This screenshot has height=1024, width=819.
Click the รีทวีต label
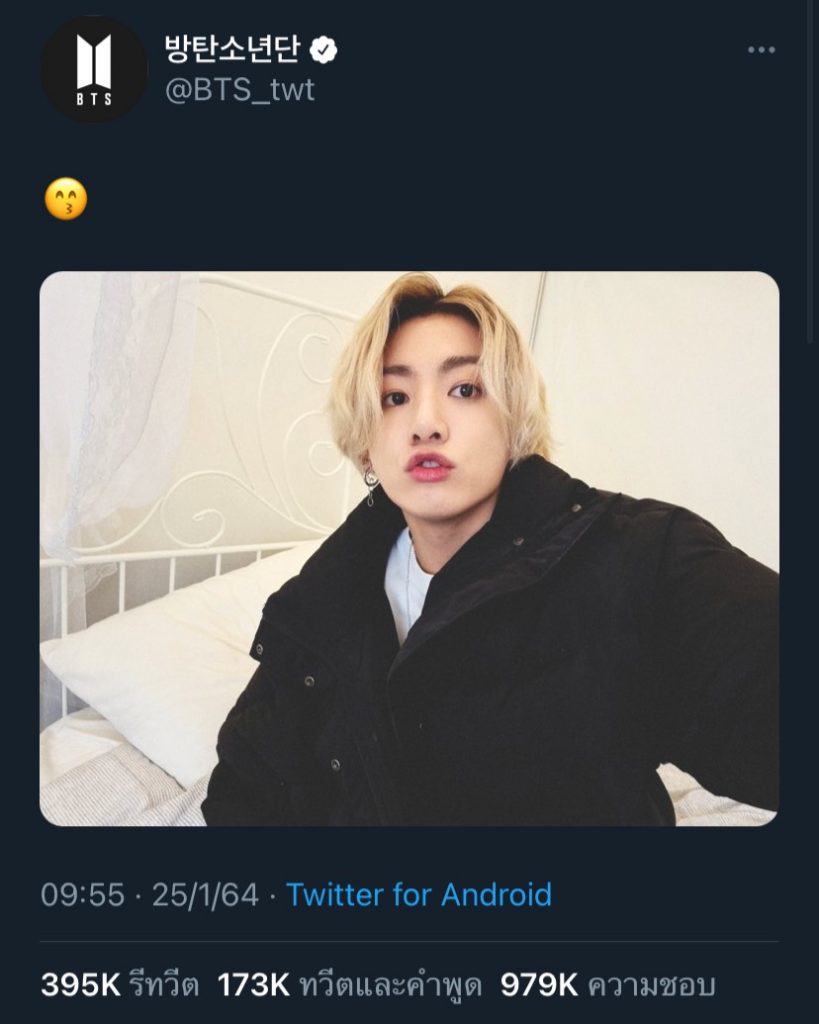164,986
